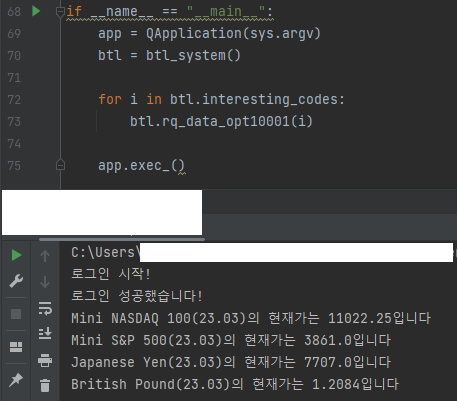Place cursor on QApplication(sys.argv)

[x=233, y=33]
